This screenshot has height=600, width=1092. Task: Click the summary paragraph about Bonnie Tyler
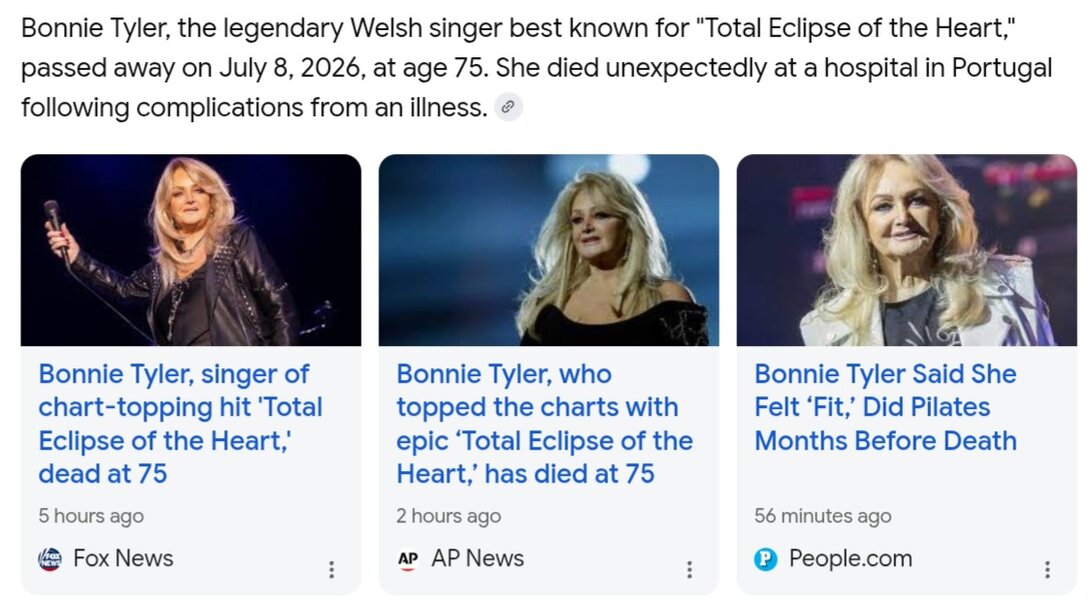point(536,68)
